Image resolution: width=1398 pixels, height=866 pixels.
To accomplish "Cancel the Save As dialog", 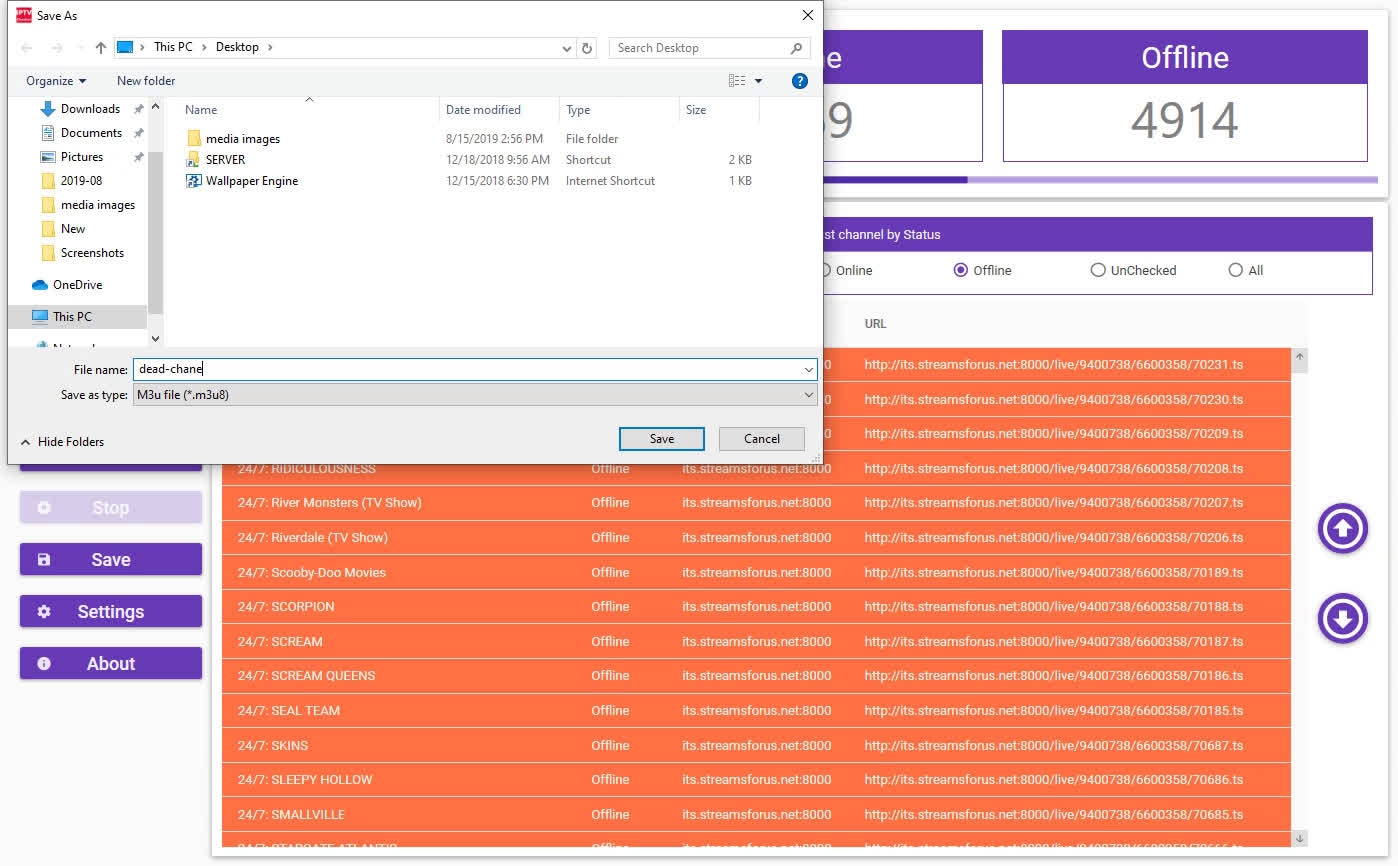I will 761,439.
